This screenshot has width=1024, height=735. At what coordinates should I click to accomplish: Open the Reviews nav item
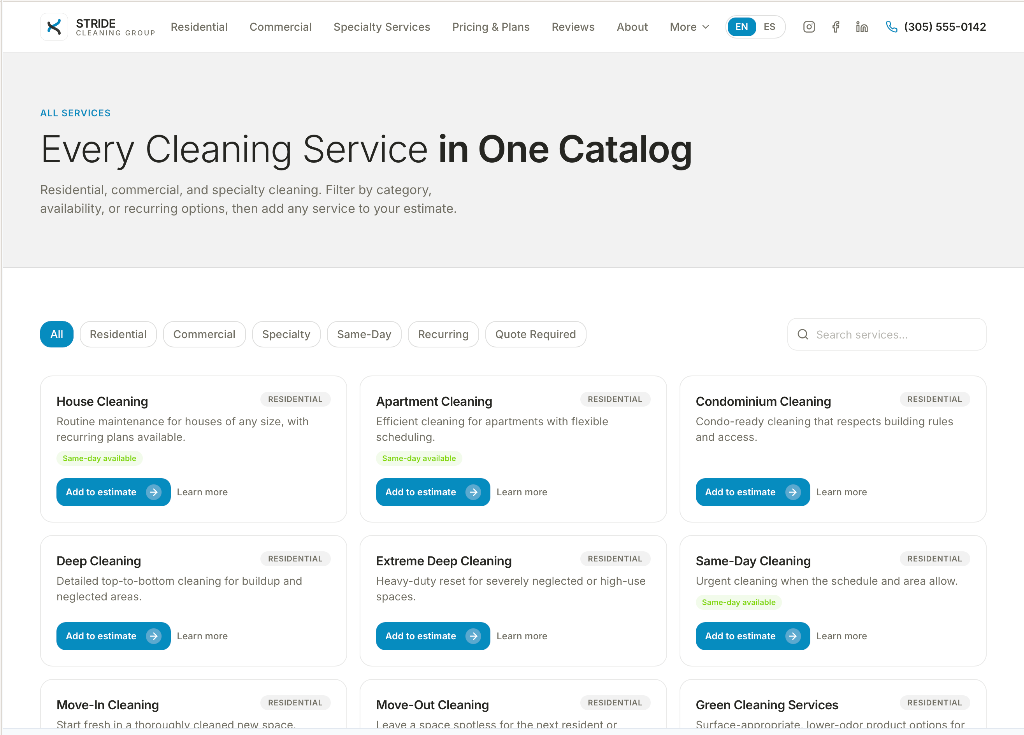point(573,27)
